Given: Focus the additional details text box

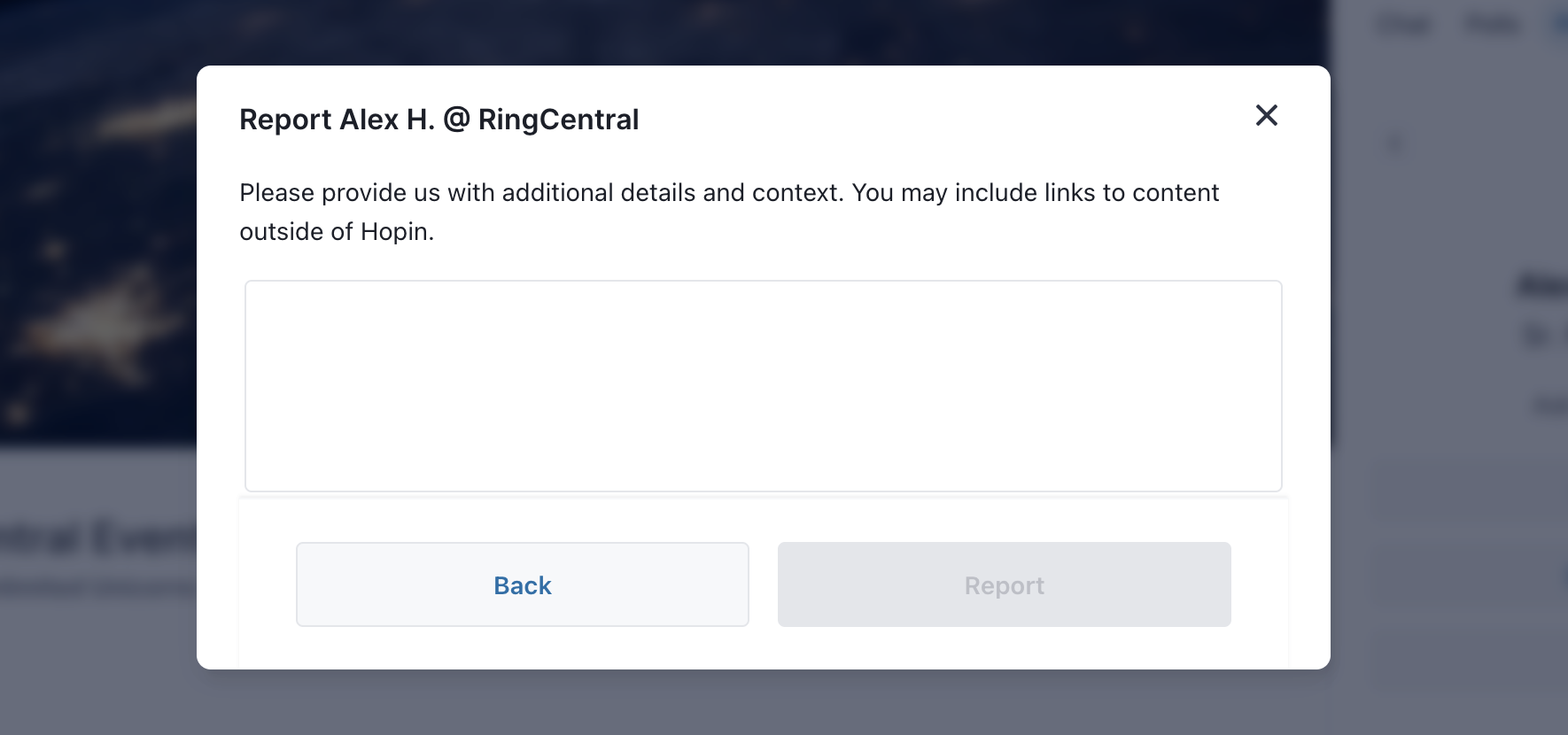Looking at the screenshot, I should [764, 386].
